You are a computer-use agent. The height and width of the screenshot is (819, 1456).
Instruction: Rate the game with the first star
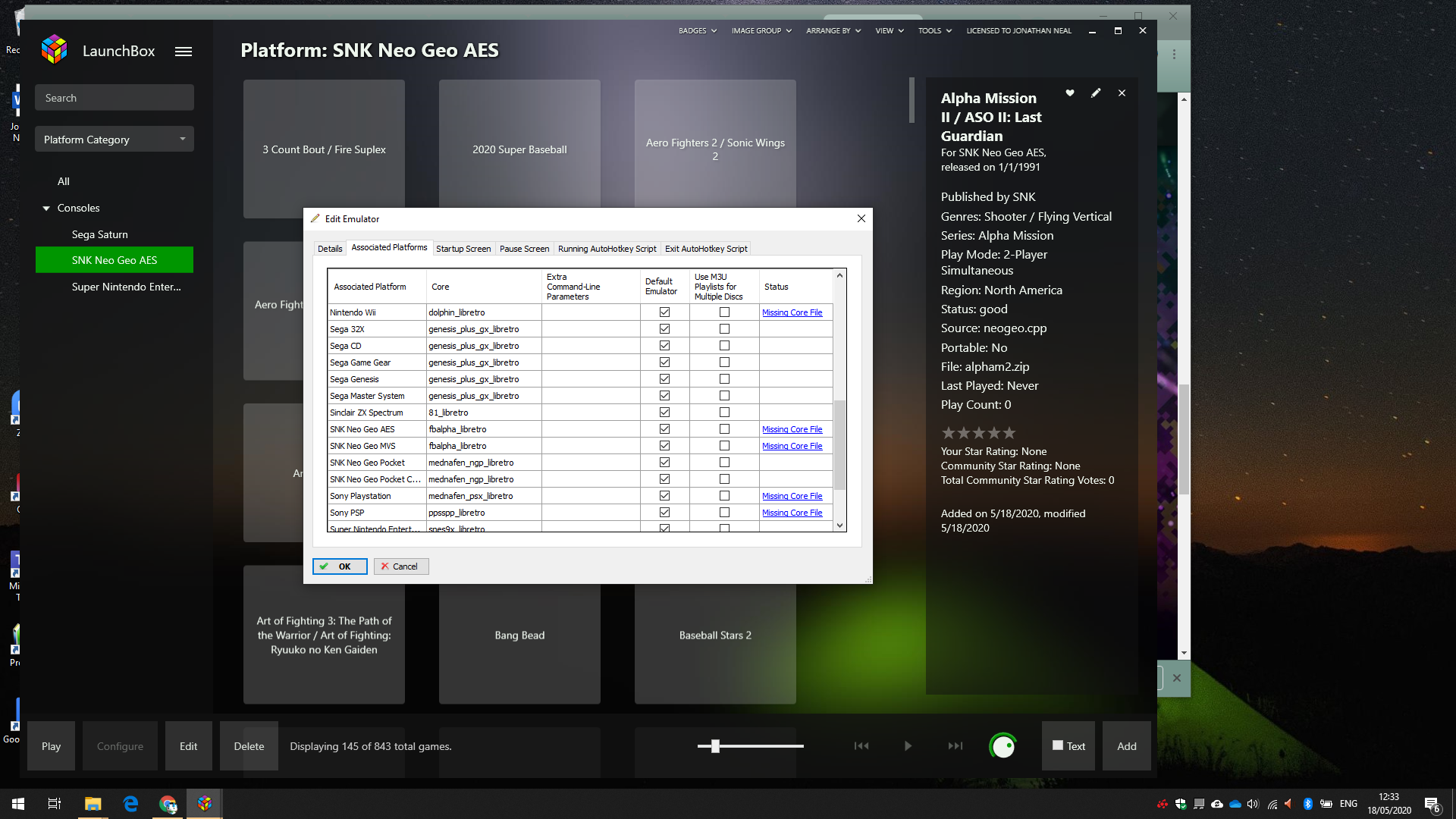(949, 433)
